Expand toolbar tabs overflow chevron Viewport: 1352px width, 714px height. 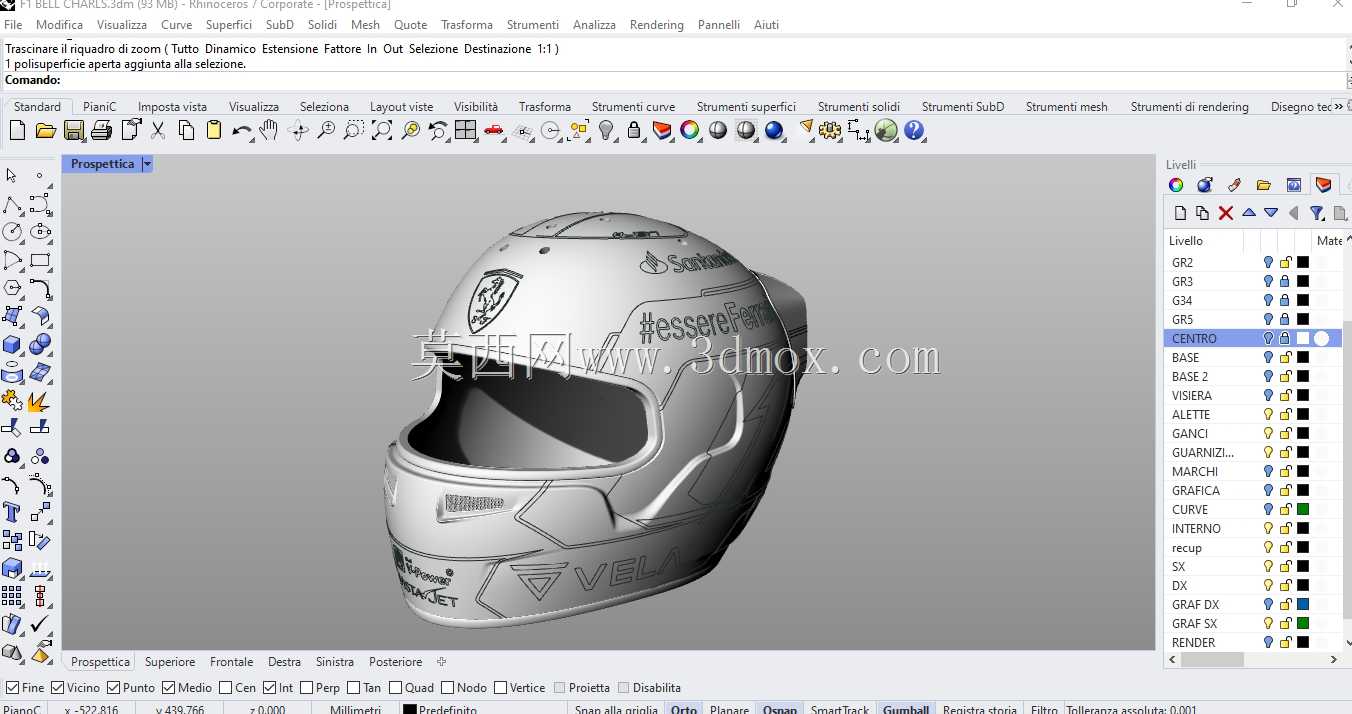tap(1339, 106)
